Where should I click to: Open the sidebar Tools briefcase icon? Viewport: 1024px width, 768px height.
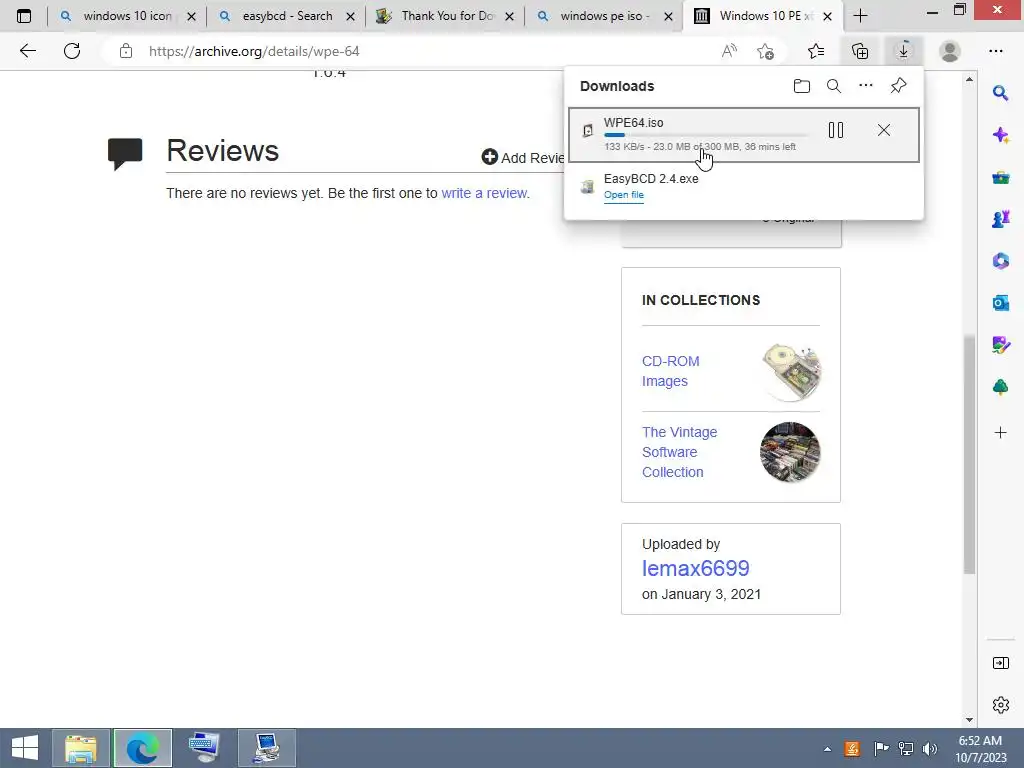point(1000,178)
